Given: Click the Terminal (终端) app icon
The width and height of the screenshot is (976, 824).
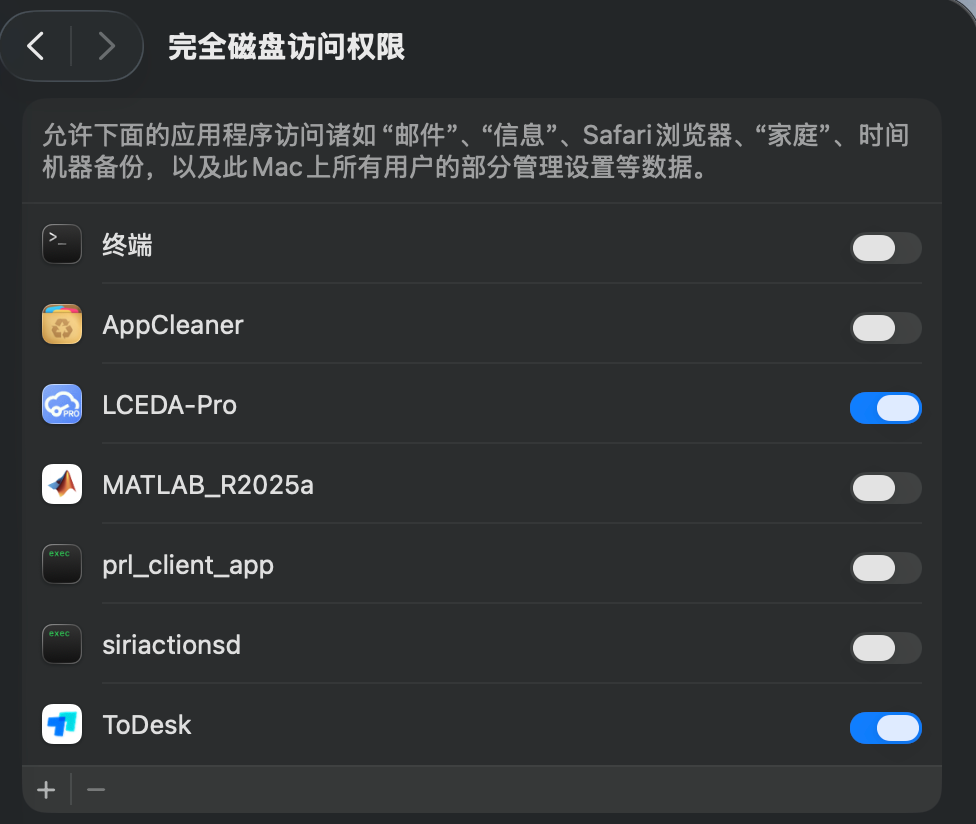Looking at the screenshot, I should 62,245.
